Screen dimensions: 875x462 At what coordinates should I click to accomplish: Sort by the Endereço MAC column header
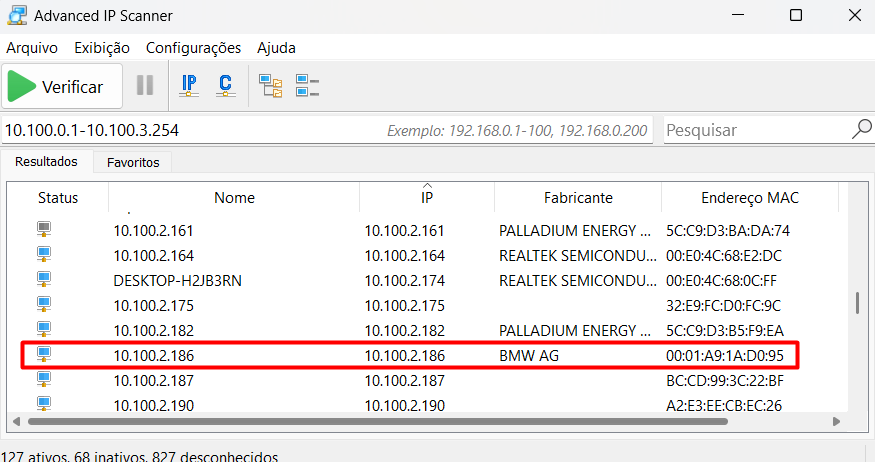point(750,198)
